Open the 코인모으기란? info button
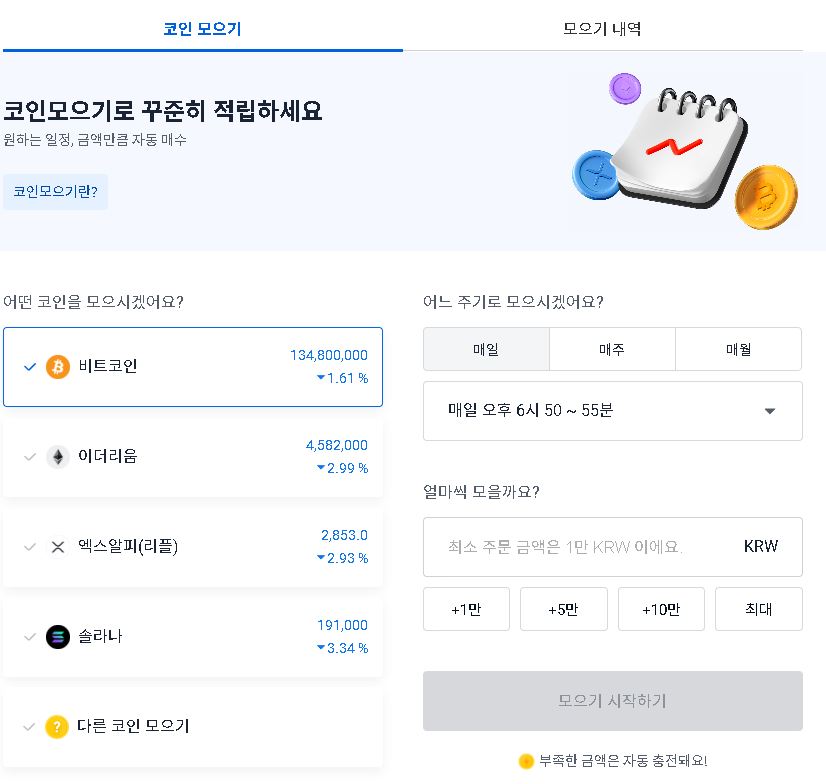The image size is (826, 784). (x=55, y=191)
